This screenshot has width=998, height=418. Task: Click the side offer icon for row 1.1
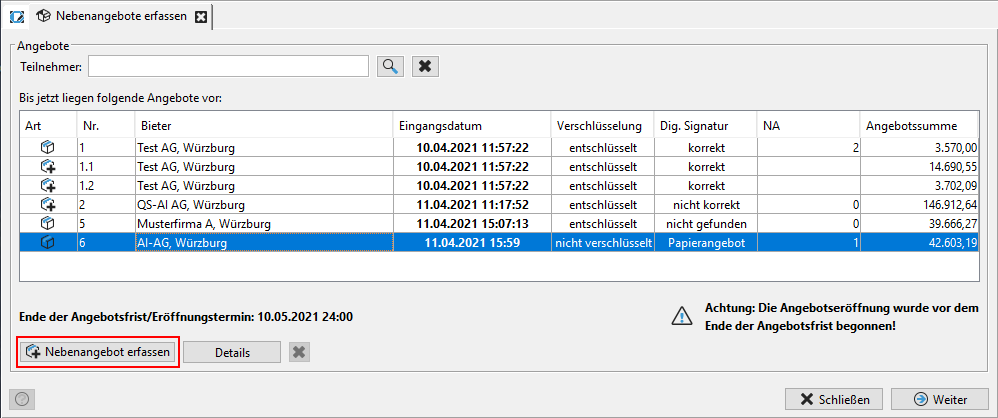click(48, 167)
